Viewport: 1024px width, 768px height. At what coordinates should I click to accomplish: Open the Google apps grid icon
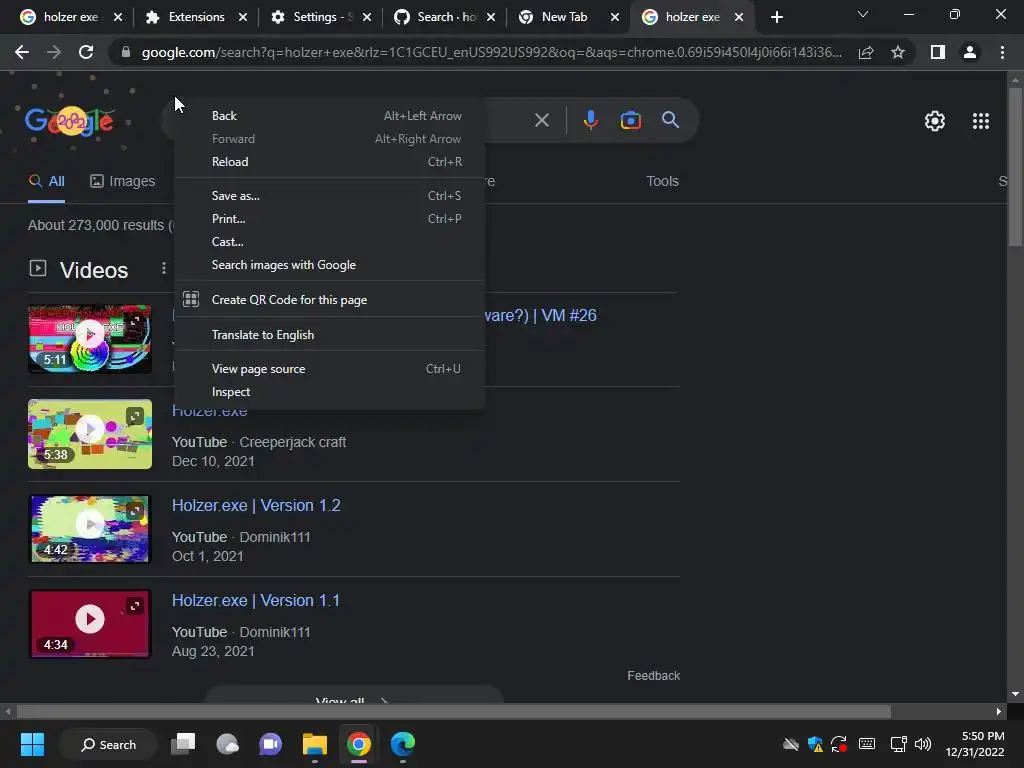pyautogui.click(x=980, y=121)
